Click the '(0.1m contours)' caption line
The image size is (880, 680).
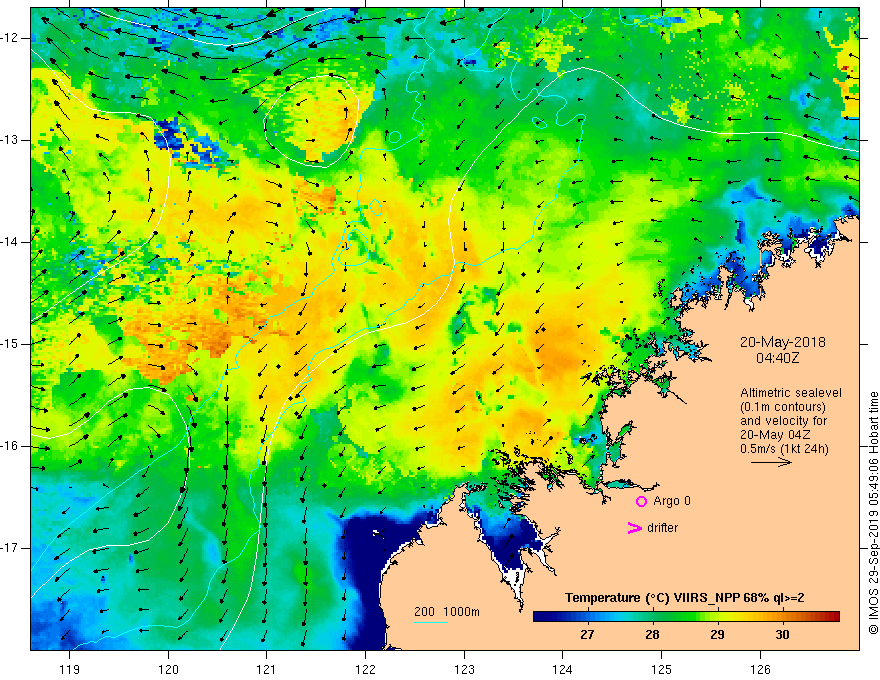pyautogui.click(x=783, y=407)
